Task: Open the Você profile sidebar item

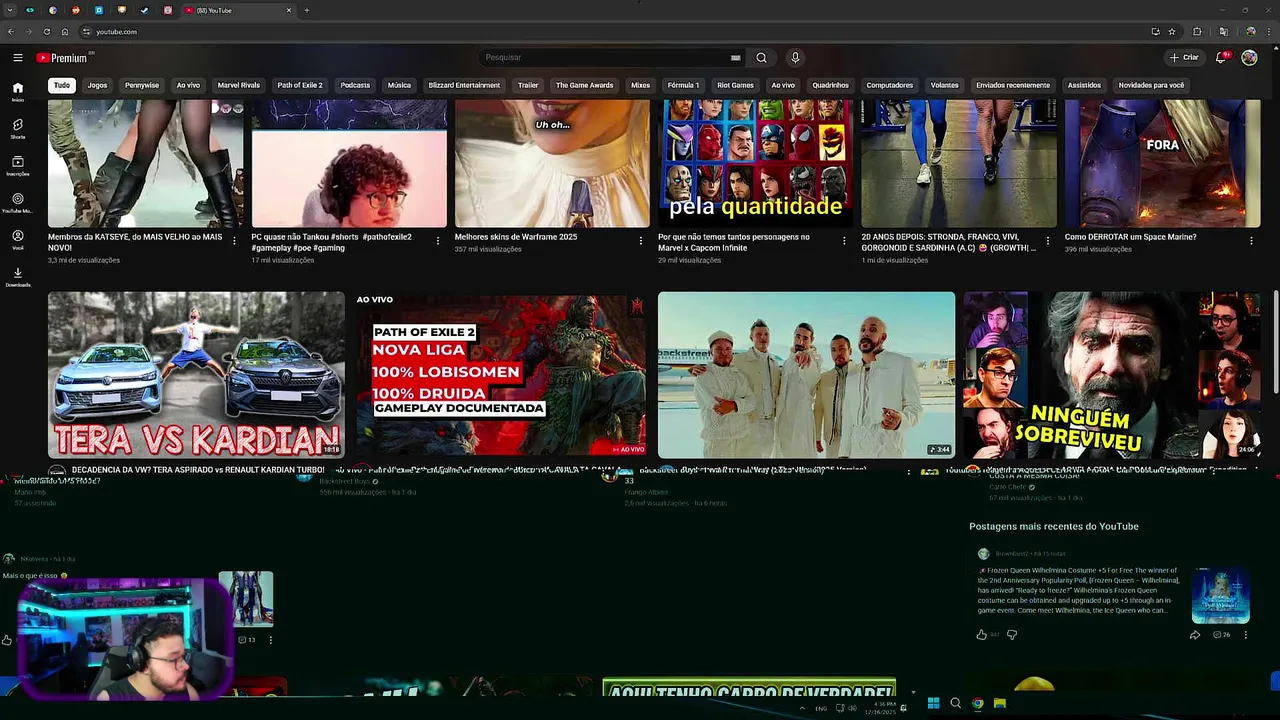Action: click(18, 239)
